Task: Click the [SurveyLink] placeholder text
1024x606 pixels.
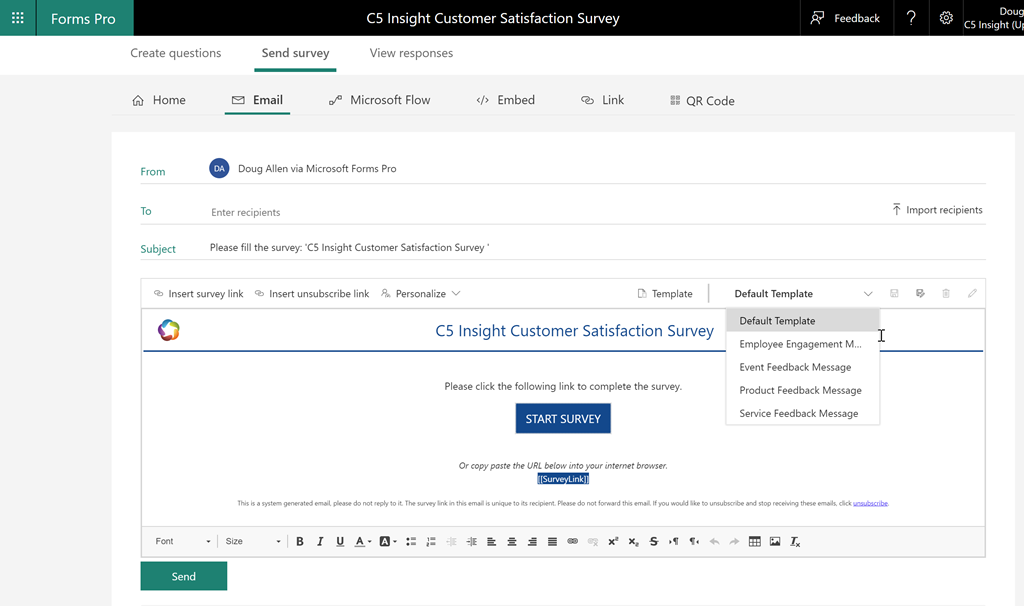Action: tap(563, 479)
